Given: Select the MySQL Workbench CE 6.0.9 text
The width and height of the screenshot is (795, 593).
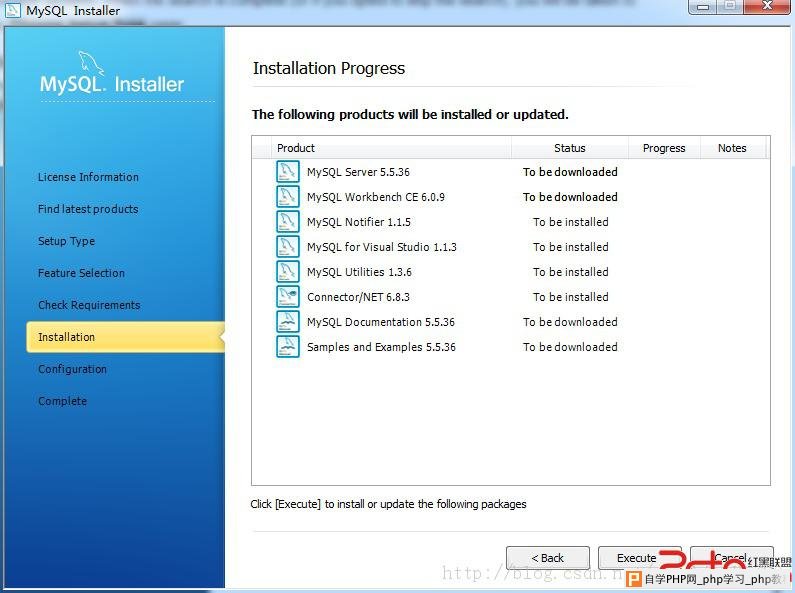Looking at the screenshot, I should pos(376,197).
